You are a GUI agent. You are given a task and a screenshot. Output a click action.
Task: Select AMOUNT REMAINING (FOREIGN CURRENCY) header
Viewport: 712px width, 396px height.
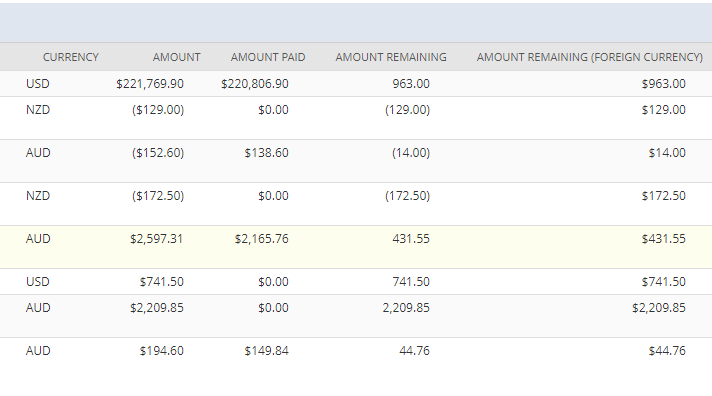tap(589, 57)
